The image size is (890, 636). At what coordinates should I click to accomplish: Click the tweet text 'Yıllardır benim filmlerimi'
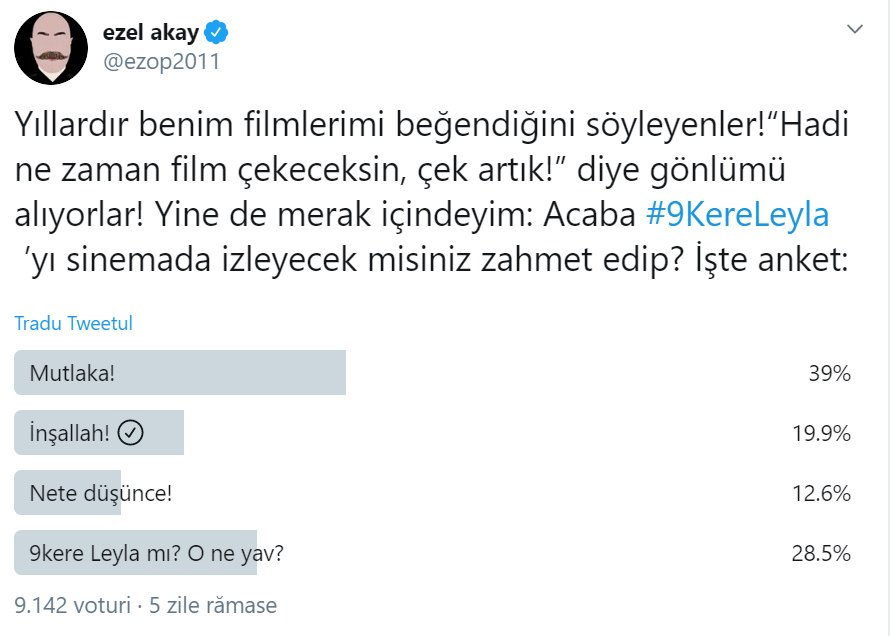click(200, 125)
